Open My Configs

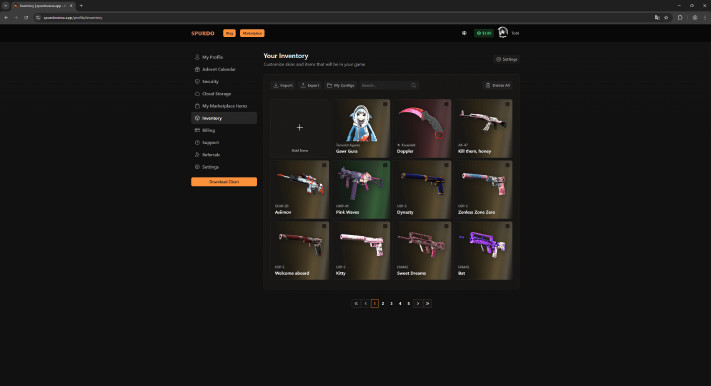341,85
